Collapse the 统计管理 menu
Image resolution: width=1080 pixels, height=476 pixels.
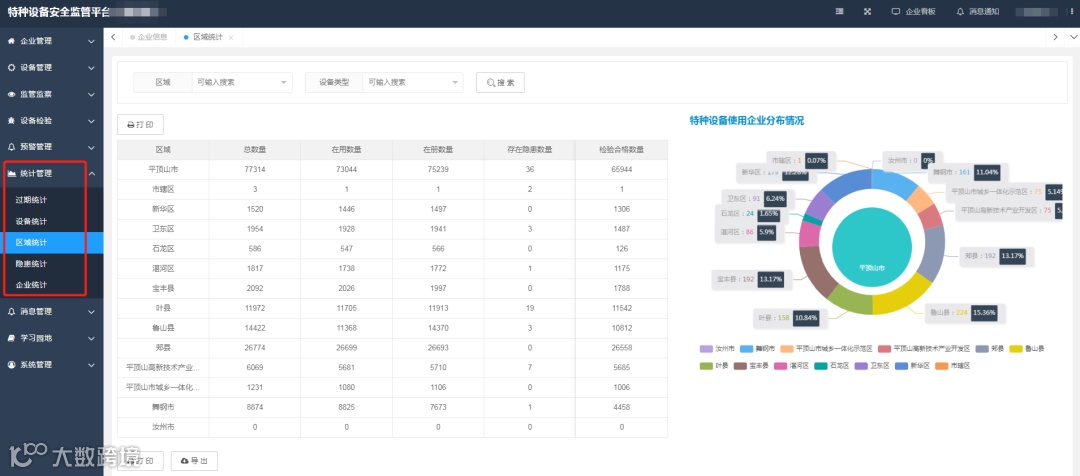(x=52, y=174)
